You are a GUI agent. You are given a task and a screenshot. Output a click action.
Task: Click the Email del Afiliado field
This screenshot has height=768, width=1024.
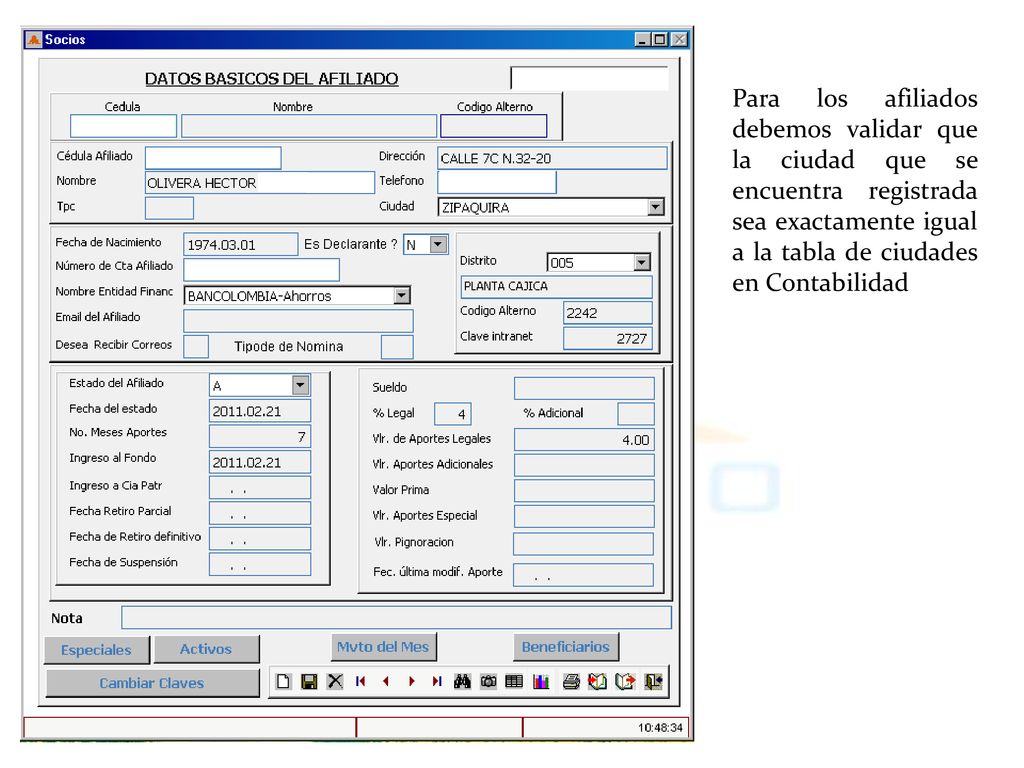coord(298,321)
